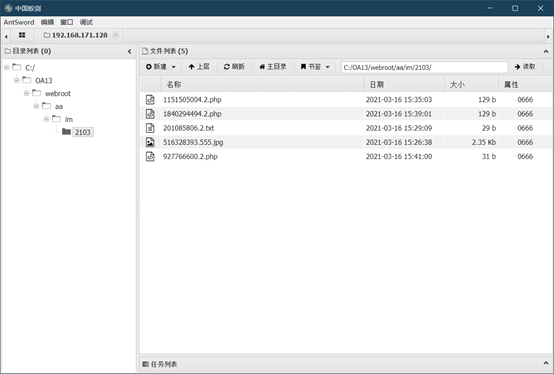Open the 新建 dropdown arrow
Screen dimensions: 554x374
173,67
